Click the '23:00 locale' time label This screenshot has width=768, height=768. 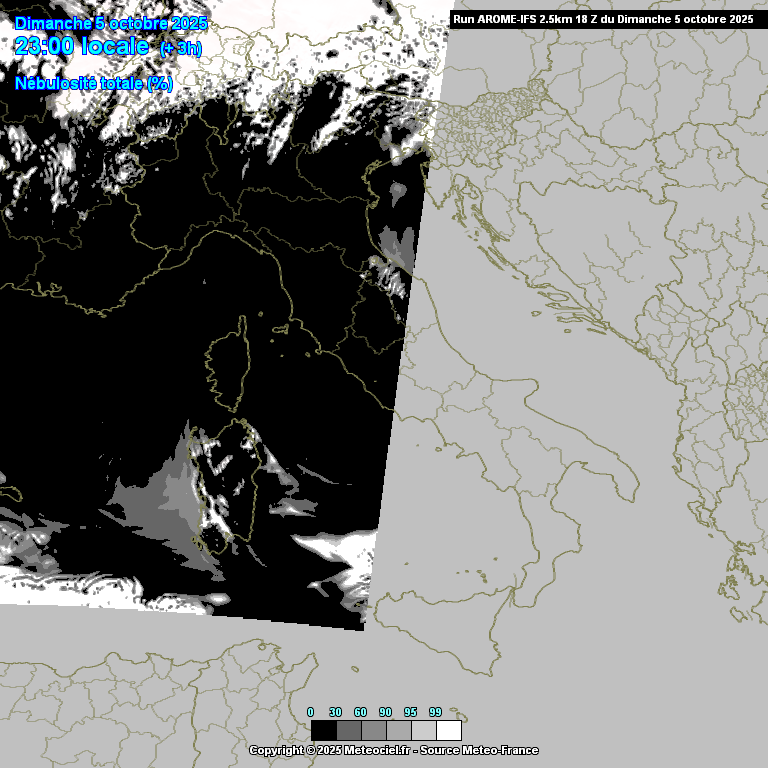point(82,46)
